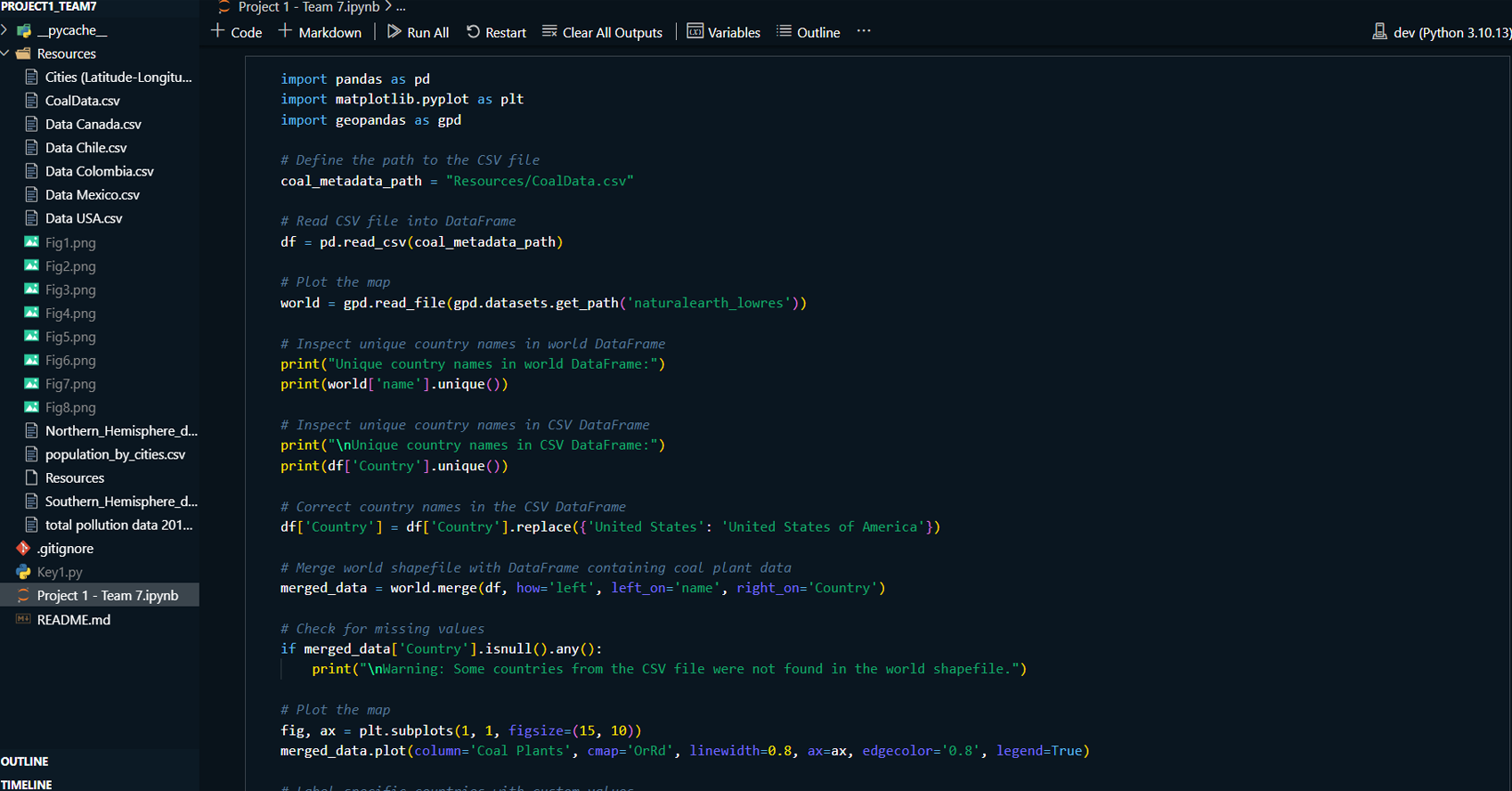This screenshot has width=1512, height=791.
Task: Select the .gitignore file
Action: (x=65, y=549)
